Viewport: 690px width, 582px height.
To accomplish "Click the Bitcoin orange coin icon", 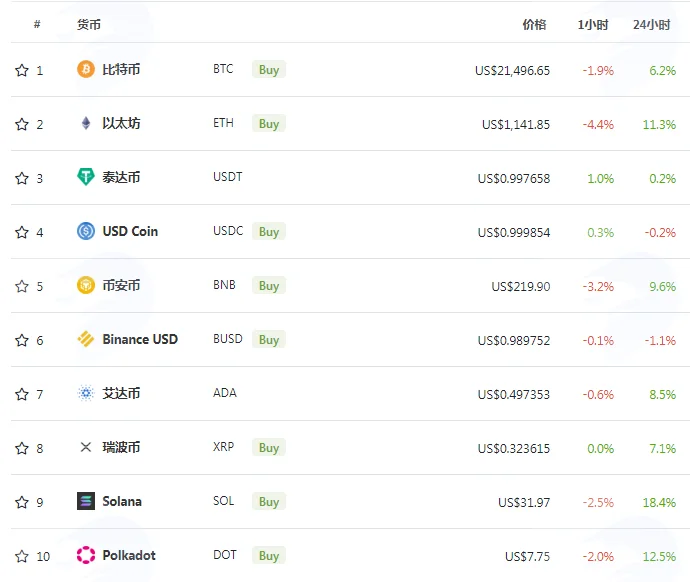I will [86, 70].
